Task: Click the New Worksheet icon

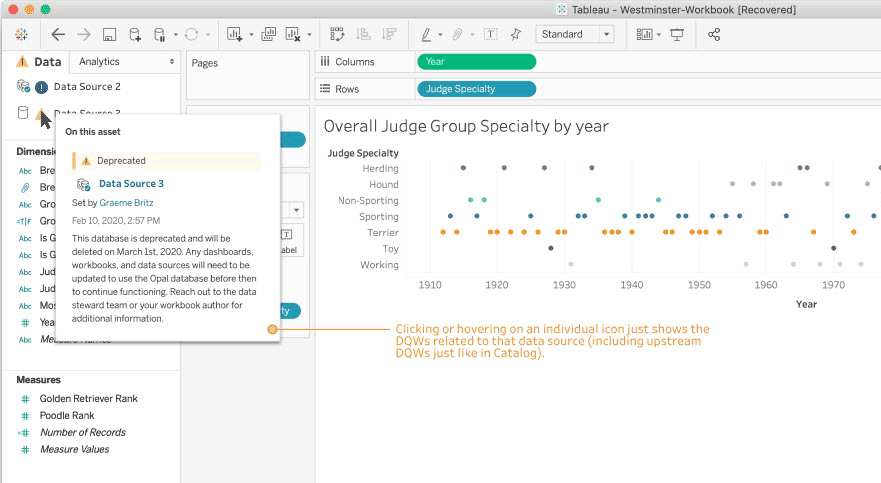Action: click(234, 35)
